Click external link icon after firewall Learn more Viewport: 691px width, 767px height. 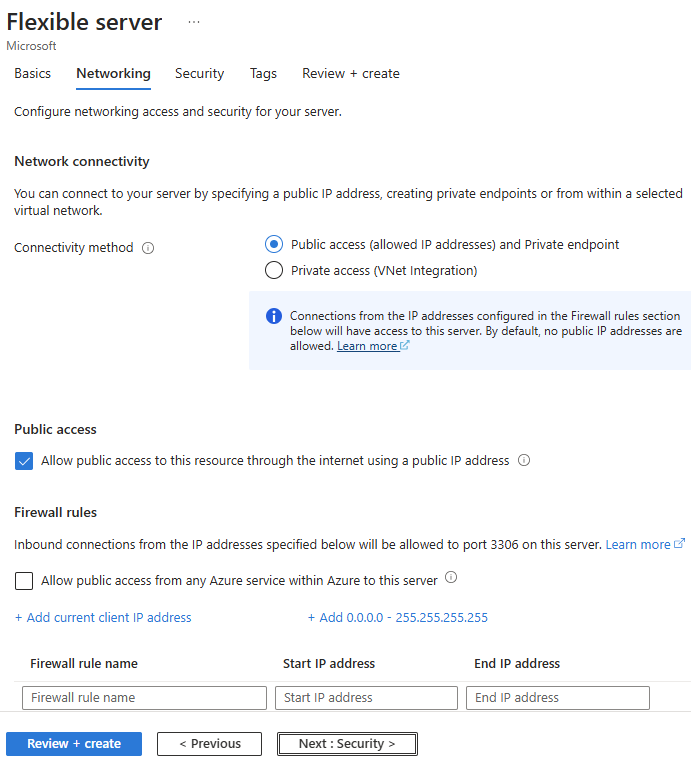point(680,544)
